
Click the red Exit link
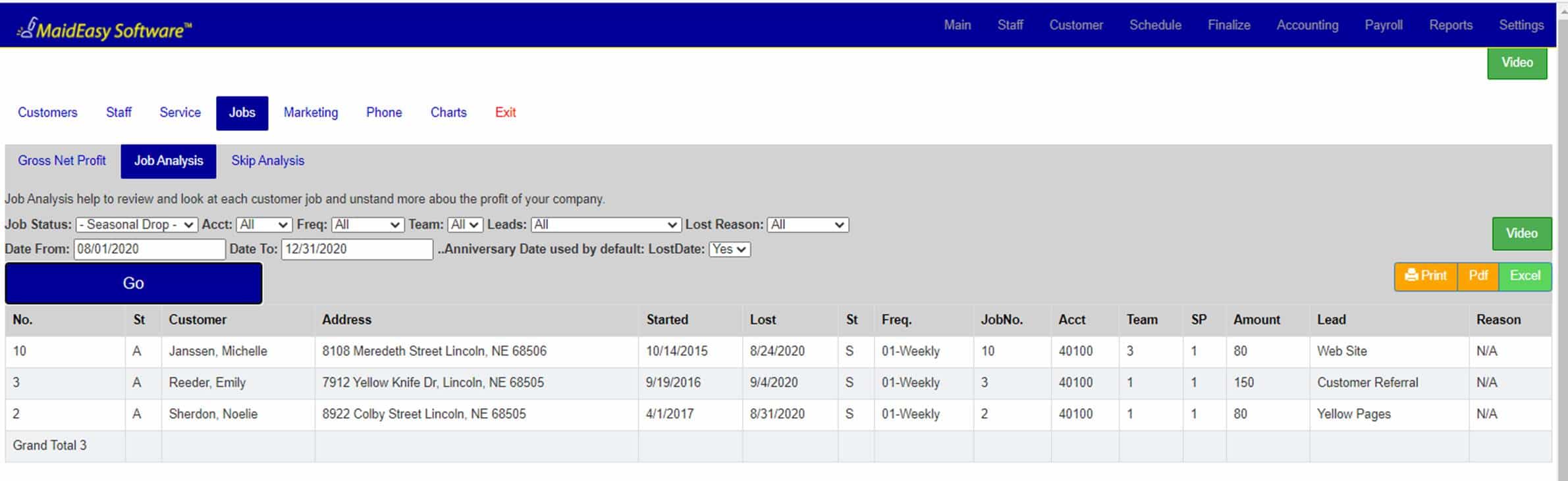click(505, 113)
